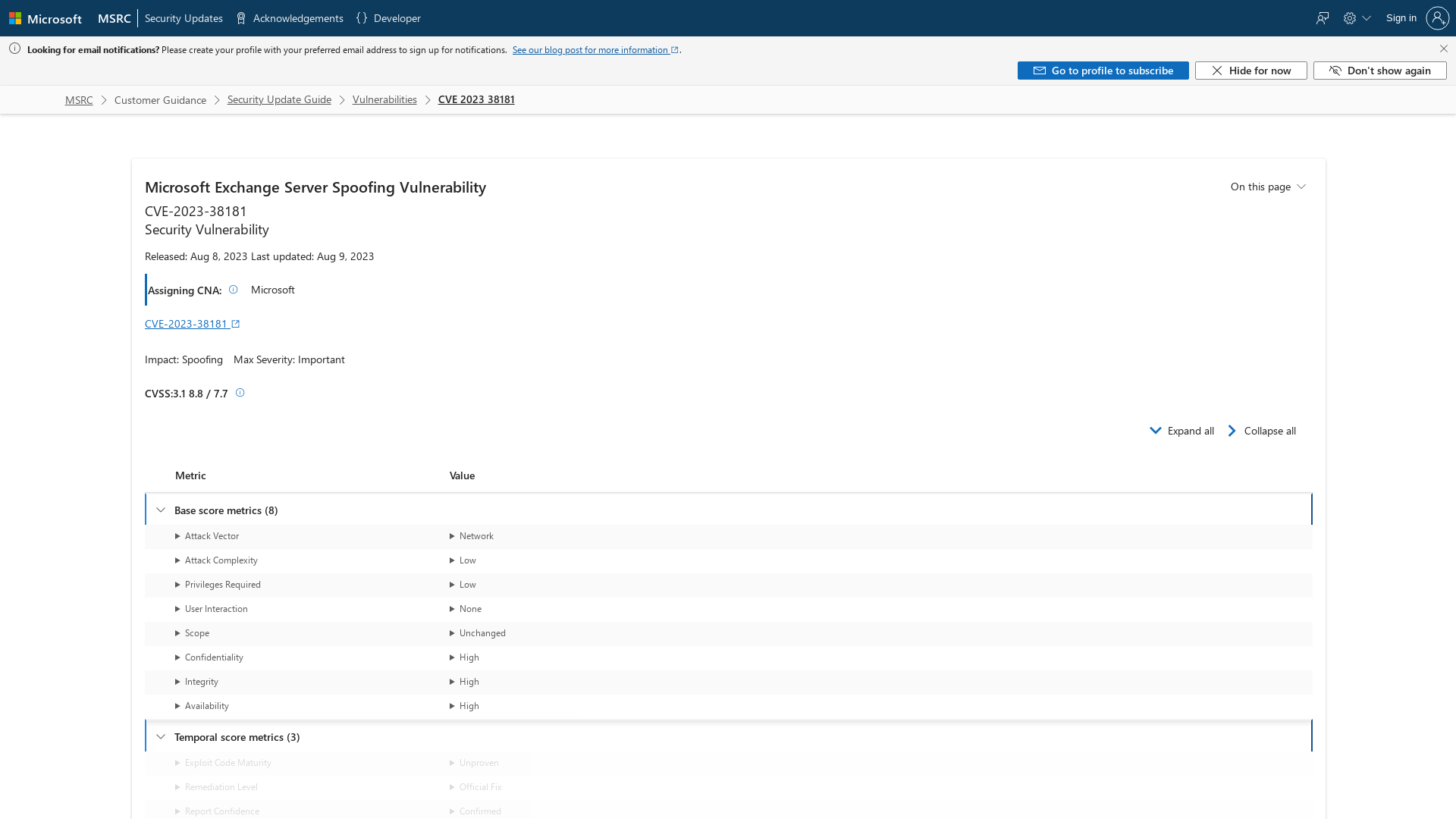Open the blog post for more information link
The width and height of the screenshot is (1456, 819).
595,50
